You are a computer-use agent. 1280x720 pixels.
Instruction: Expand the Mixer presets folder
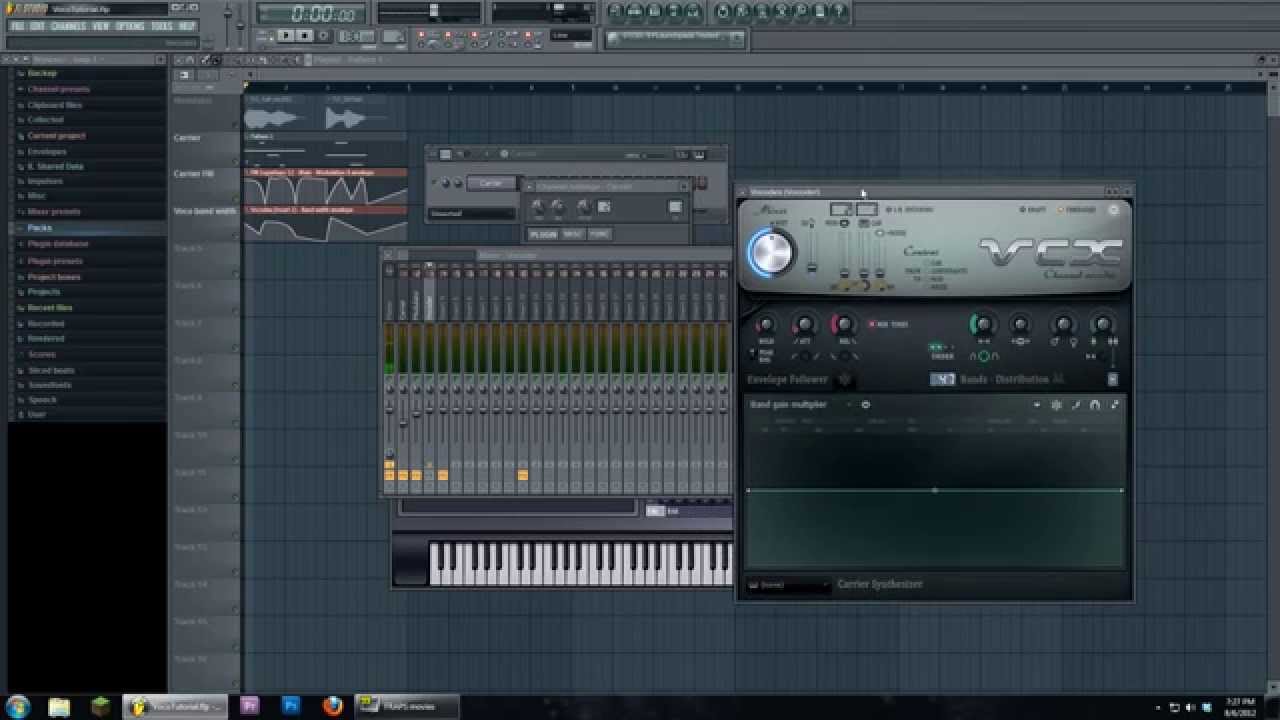[54, 211]
